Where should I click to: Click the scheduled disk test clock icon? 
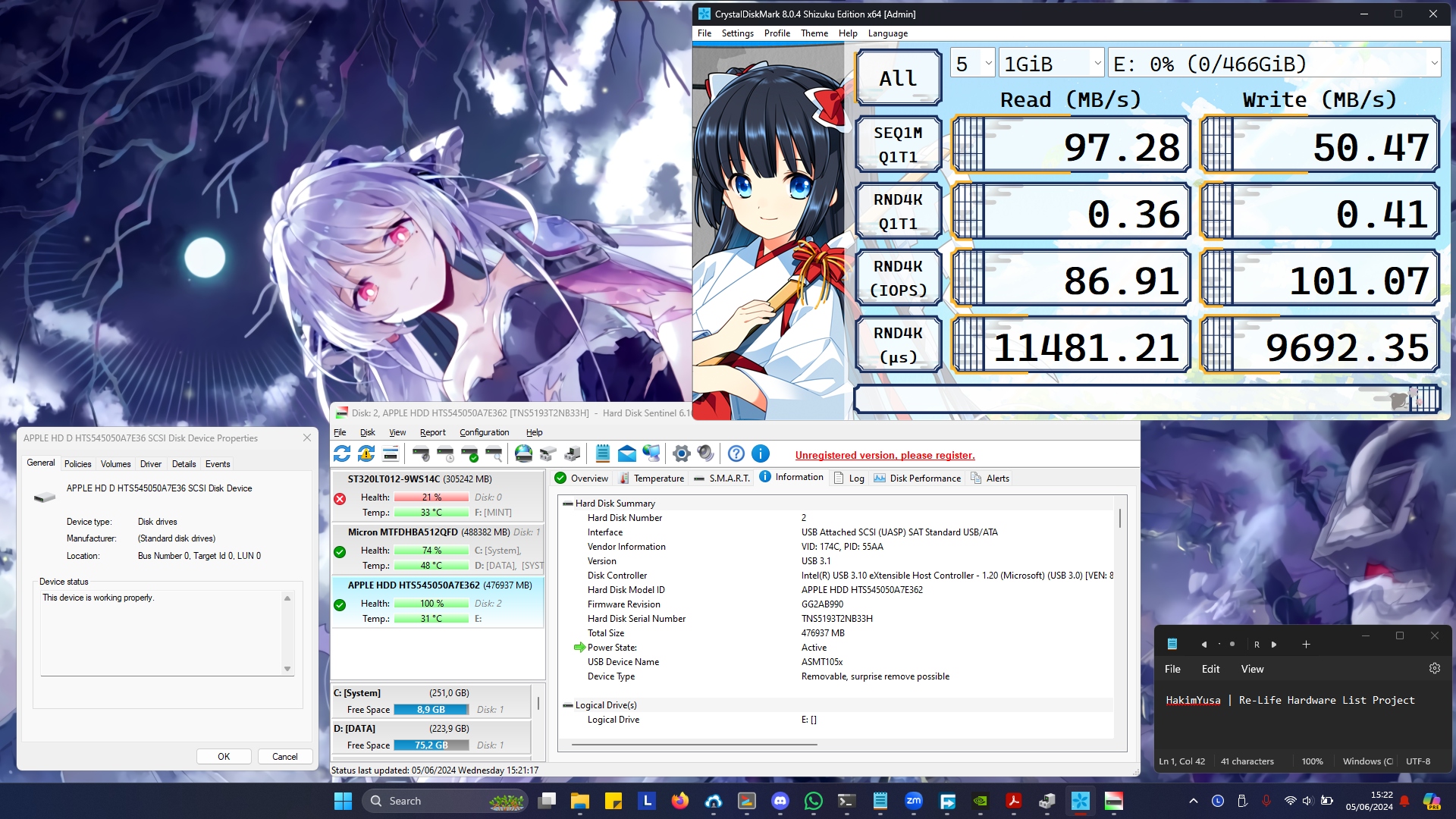click(x=445, y=453)
